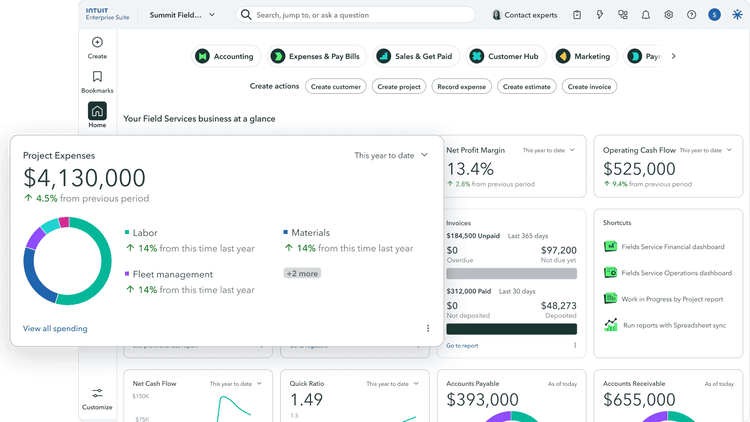
Task: Open the user profile avatar
Action: click(x=715, y=15)
